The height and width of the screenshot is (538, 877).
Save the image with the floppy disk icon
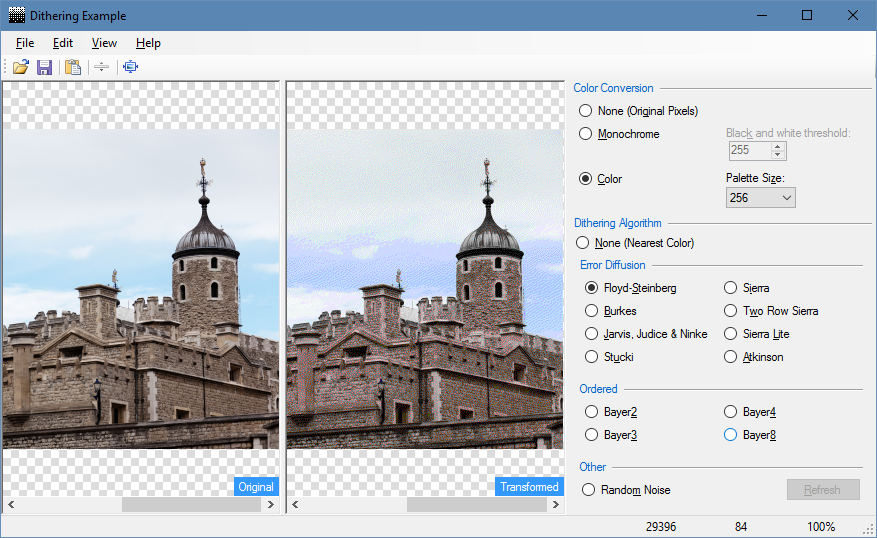[x=44, y=67]
